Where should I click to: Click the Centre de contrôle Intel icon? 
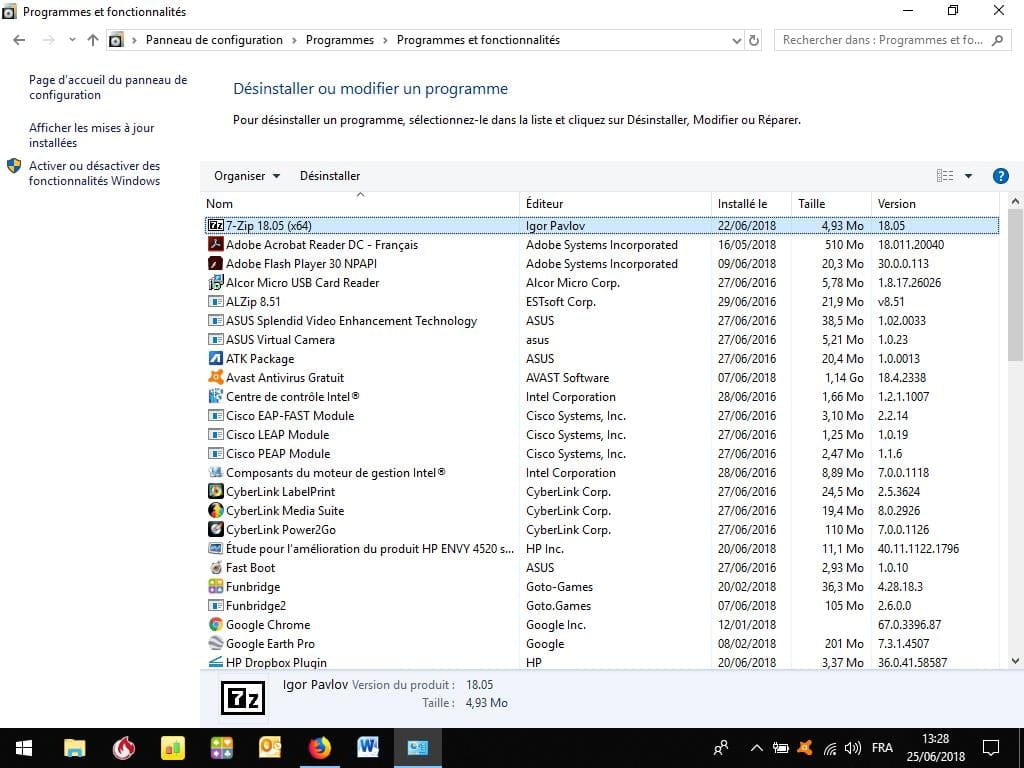216,396
